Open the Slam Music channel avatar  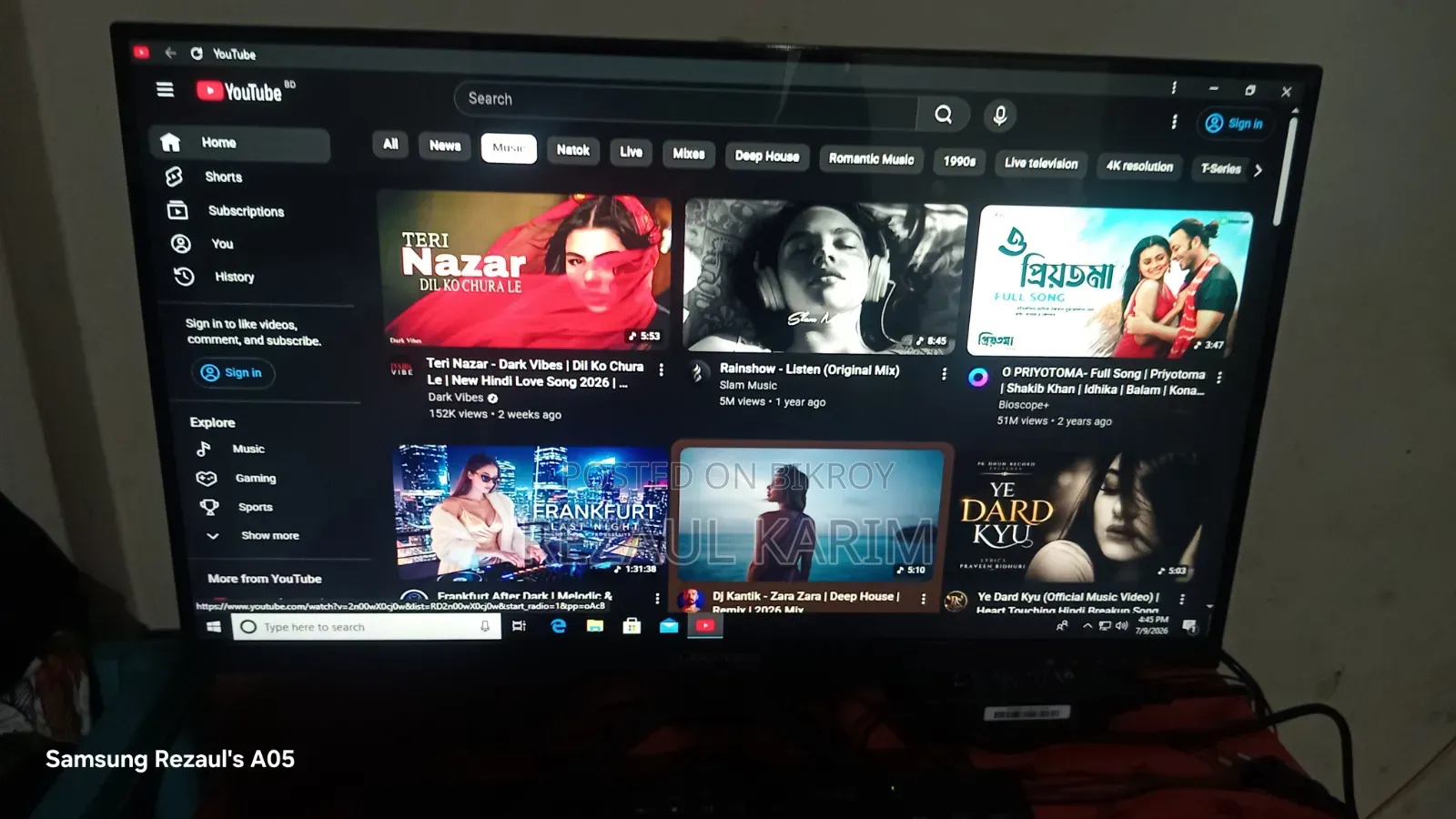coord(697,372)
